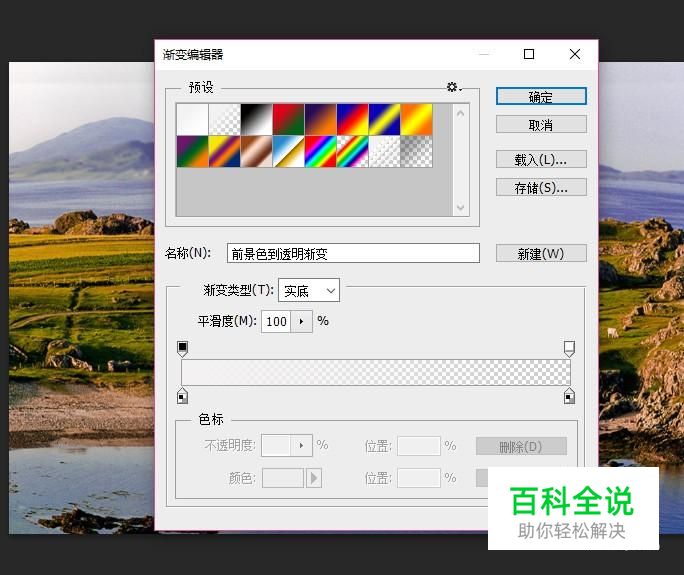
Task: Select the right color stop below bar
Action: coord(569,396)
